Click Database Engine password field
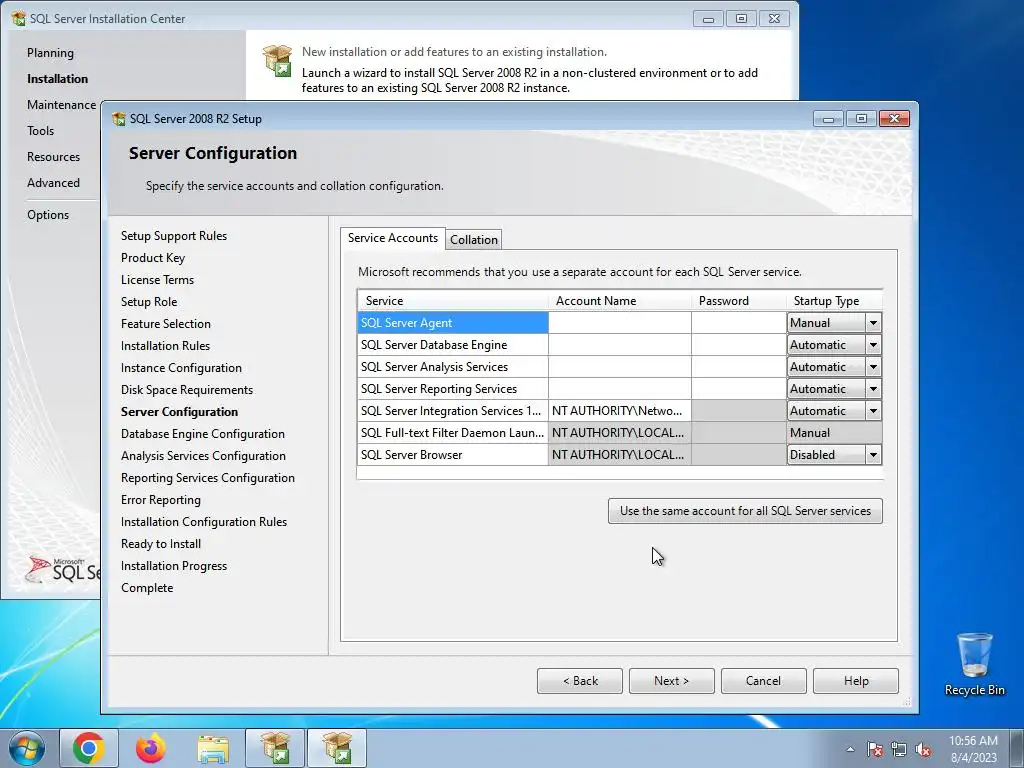Image resolution: width=1024 pixels, height=768 pixels. (x=739, y=345)
